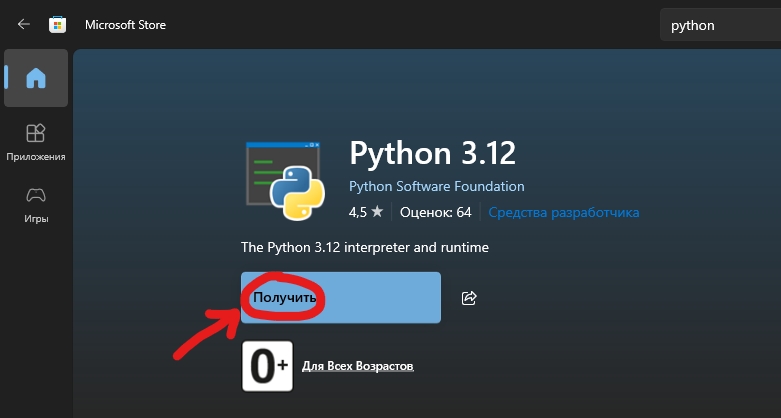Go to the Игры section icon
The image size is (781, 418).
point(36,194)
